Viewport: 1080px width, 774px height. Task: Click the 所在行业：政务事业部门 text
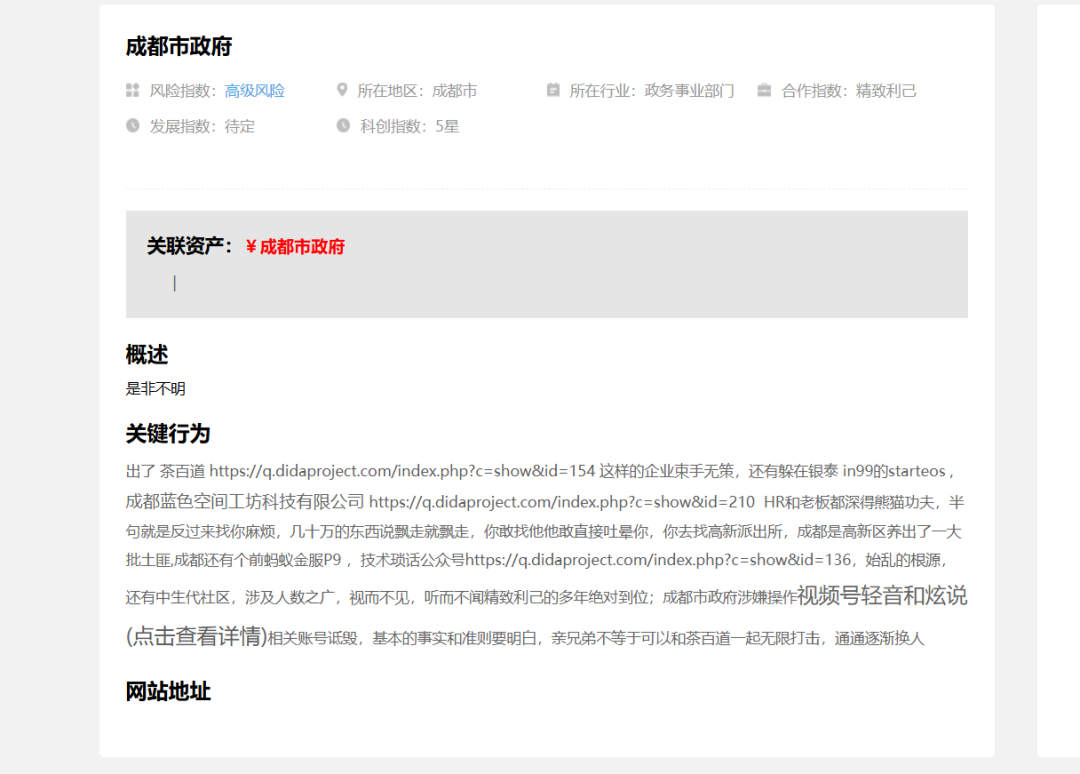click(x=652, y=91)
